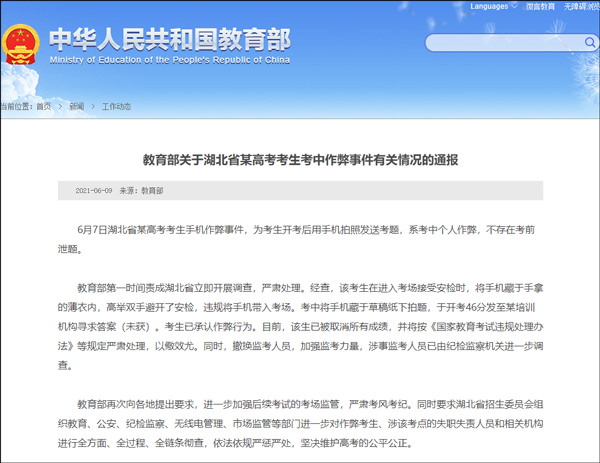Go to 工作动态 in breadcrumb
This screenshot has width=600, height=463.
click(116, 106)
